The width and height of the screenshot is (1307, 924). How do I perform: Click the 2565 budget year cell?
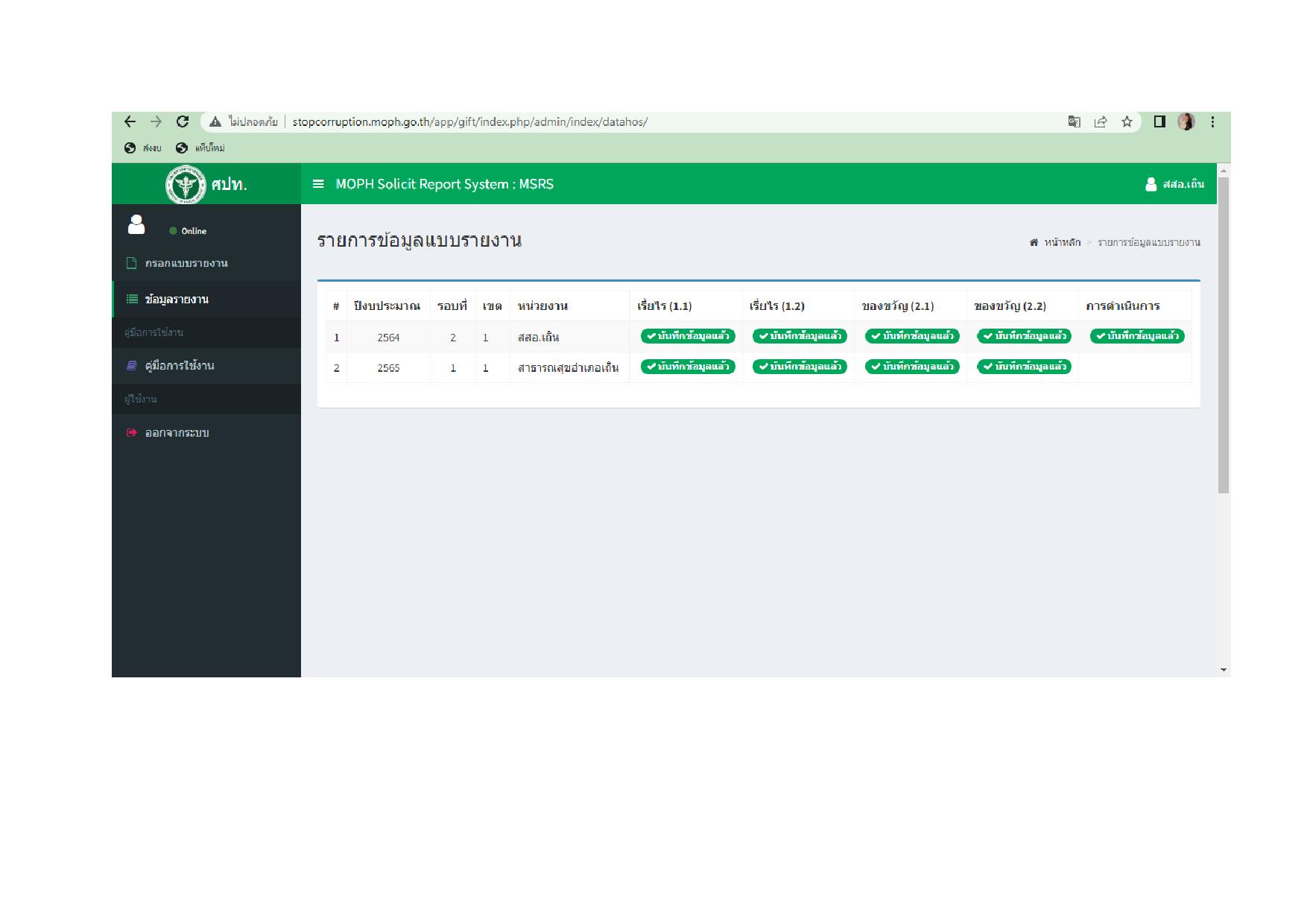click(388, 368)
